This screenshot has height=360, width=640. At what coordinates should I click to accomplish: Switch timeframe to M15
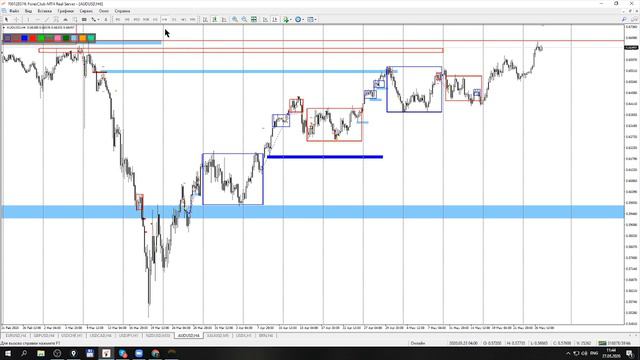pyautogui.click(x=137, y=19)
